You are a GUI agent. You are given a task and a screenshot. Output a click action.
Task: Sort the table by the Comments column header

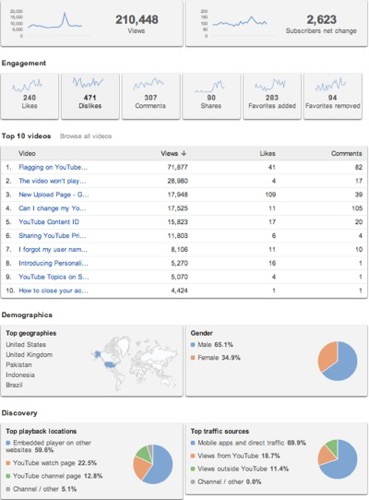[x=346, y=153]
